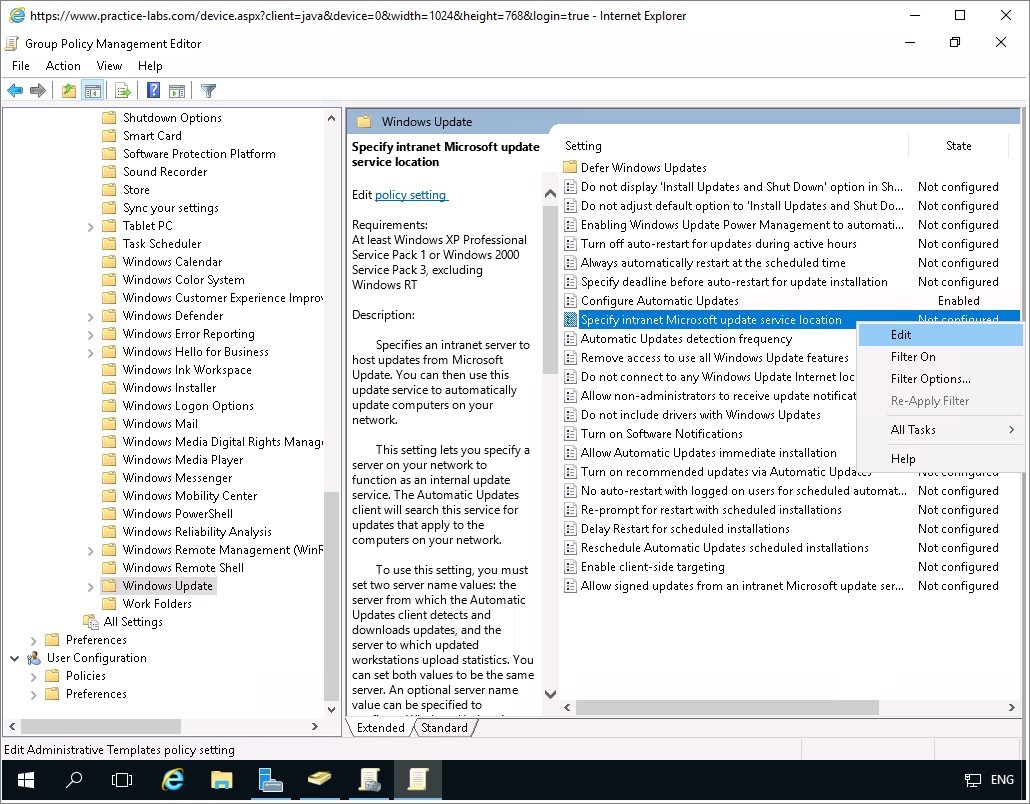This screenshot has width=1030, height=804.
Task: Select the Windows PowerShell folder
Action: [177, 514]
